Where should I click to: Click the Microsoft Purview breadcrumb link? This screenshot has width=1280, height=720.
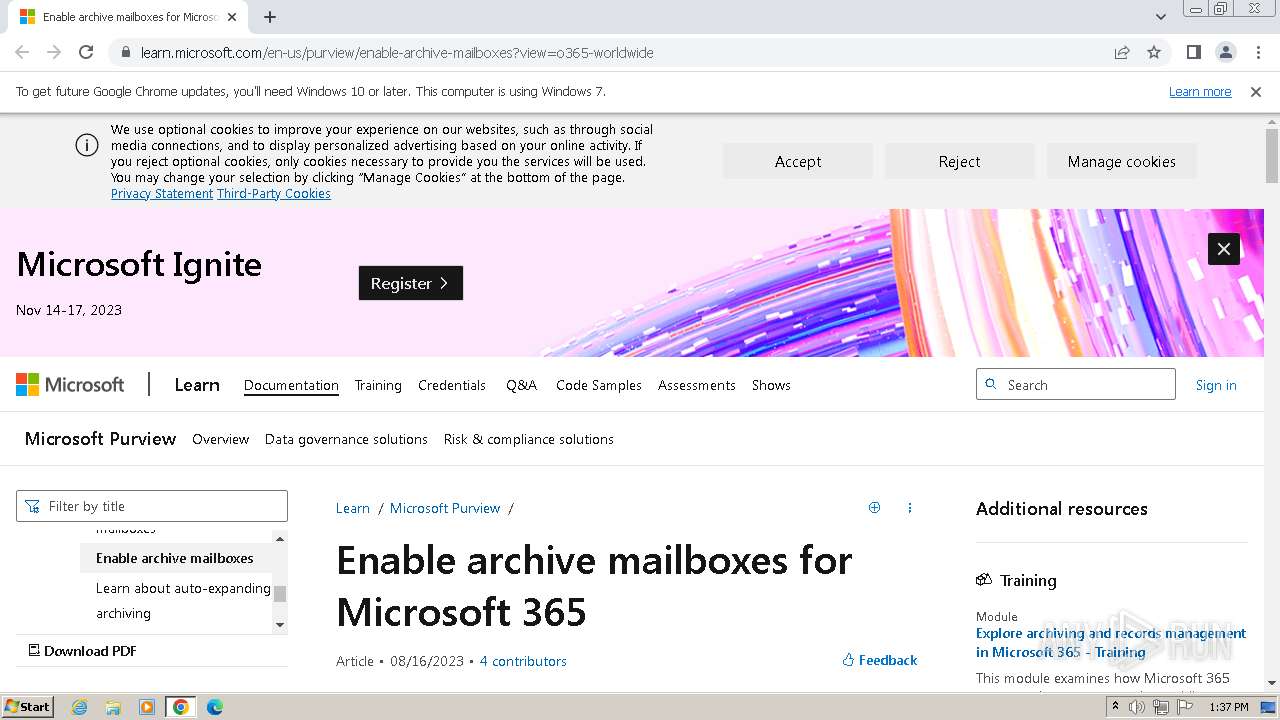445,508
